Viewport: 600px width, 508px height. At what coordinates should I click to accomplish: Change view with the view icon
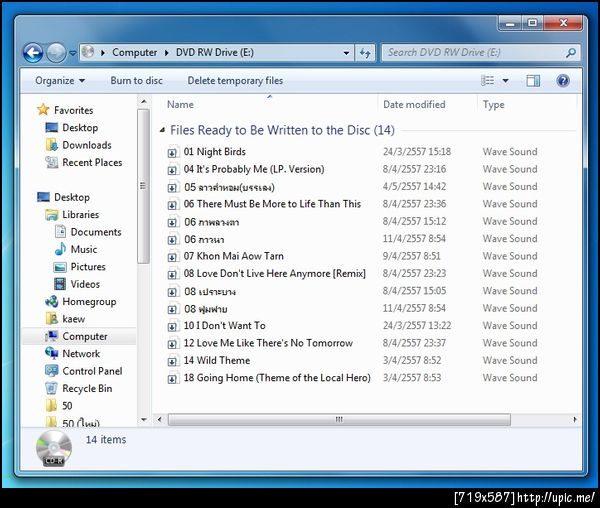[488, 81]
